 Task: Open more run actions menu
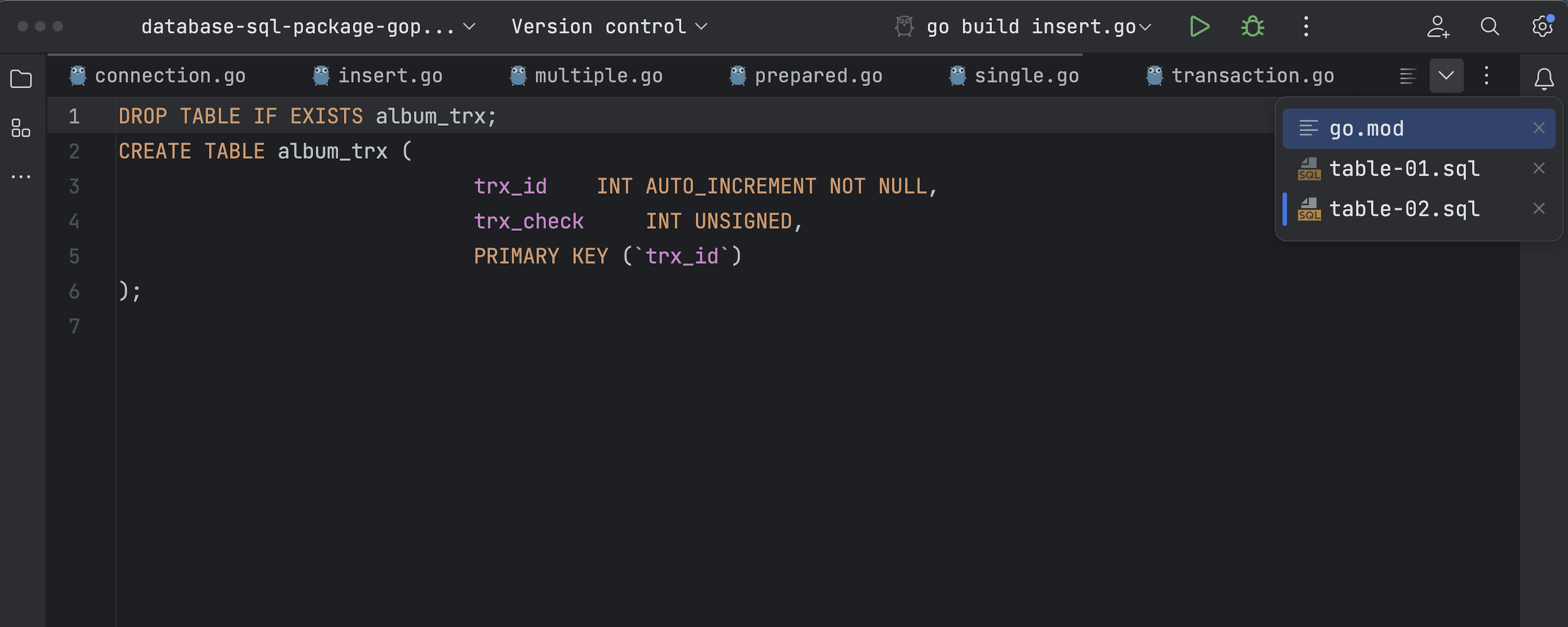[x=1306, y=27]
